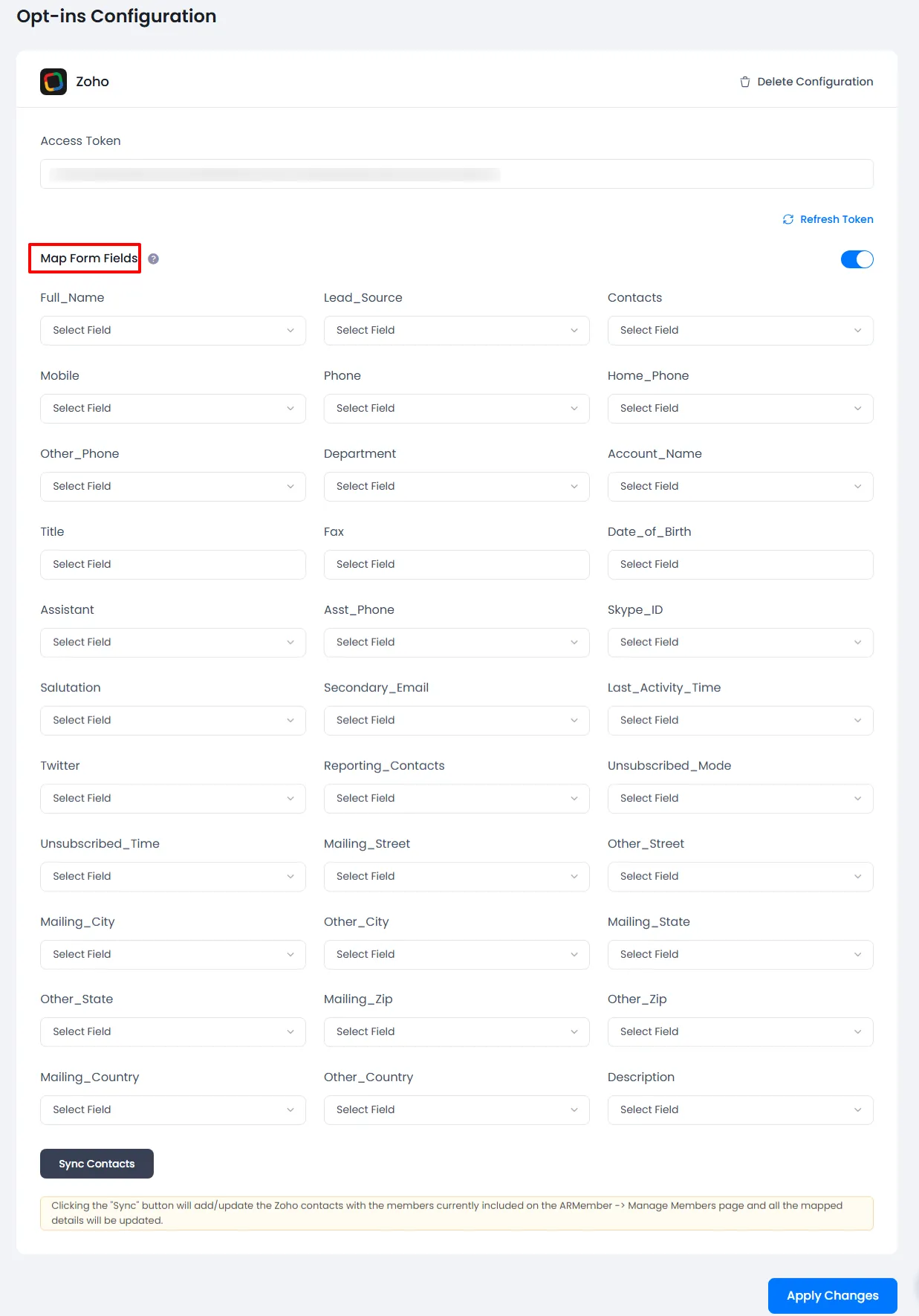Screen dimensions: 919x1316
Task: Click the Zoho logo icon
Action: [53, 82]
